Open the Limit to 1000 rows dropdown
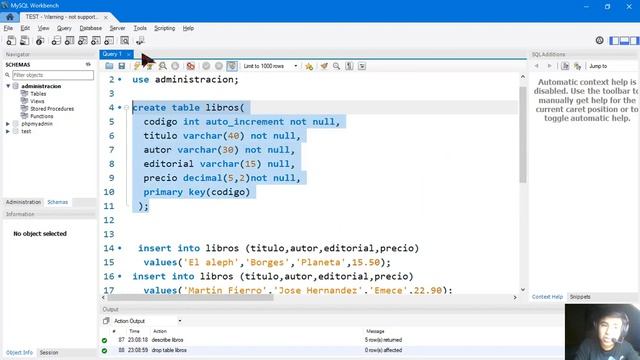Screen dimensions: 640x360 [x=270, y=66]
